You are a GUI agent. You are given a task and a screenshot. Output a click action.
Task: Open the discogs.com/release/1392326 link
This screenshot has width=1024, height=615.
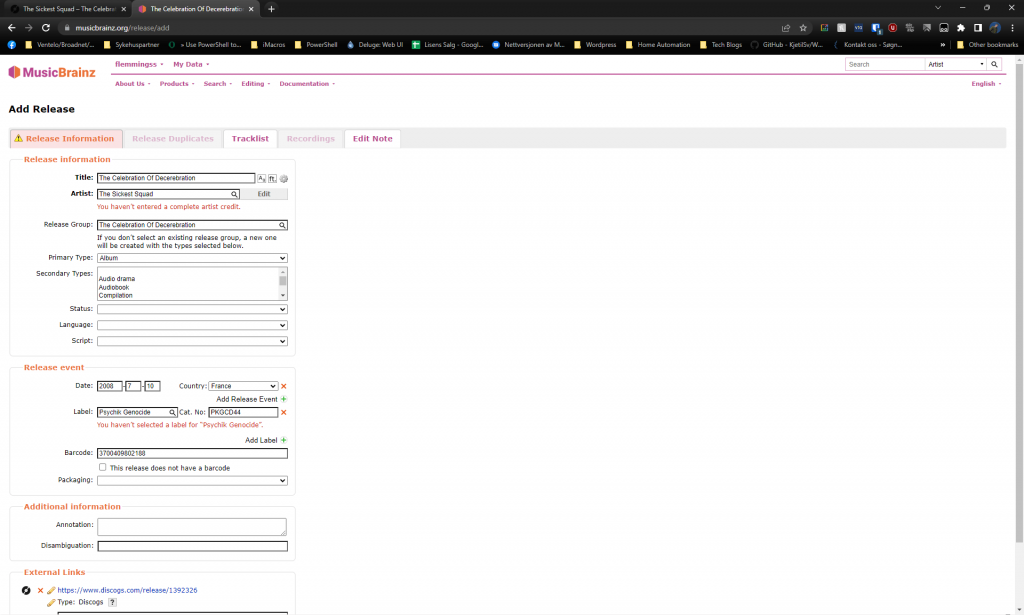coord(127,590)
